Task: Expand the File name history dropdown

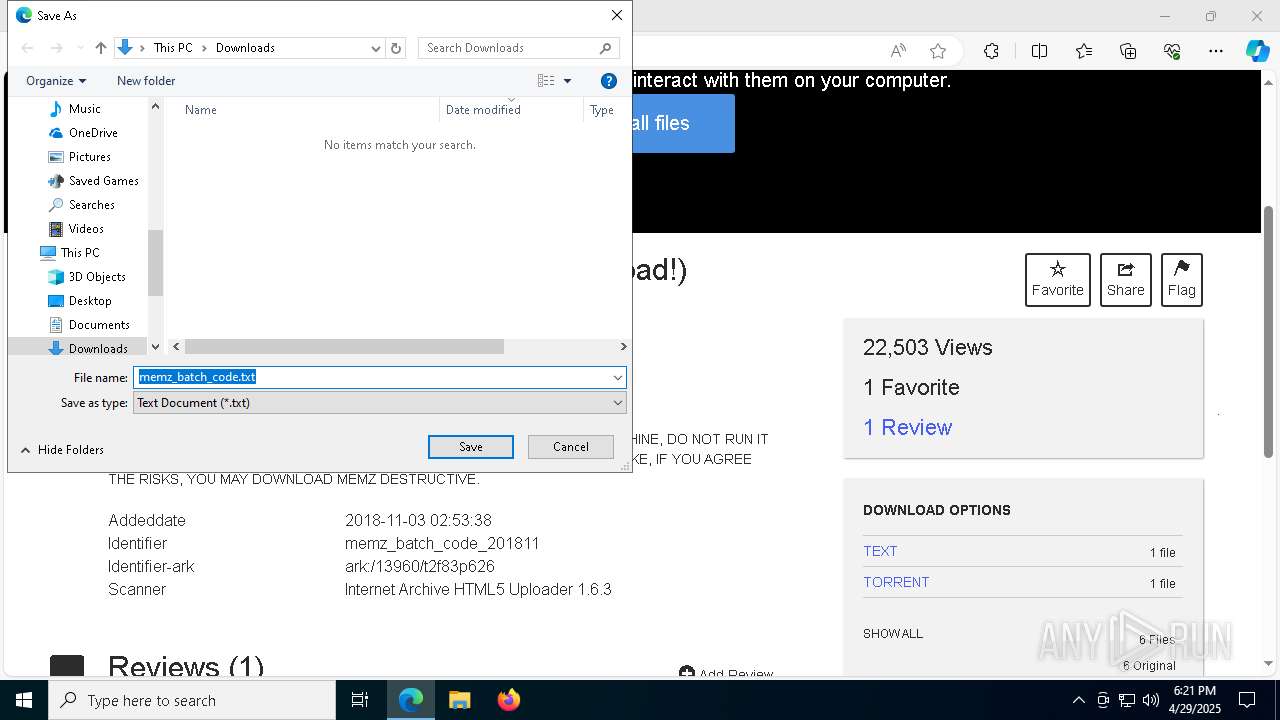Action: pyautogui.click(x=617, y=377)
